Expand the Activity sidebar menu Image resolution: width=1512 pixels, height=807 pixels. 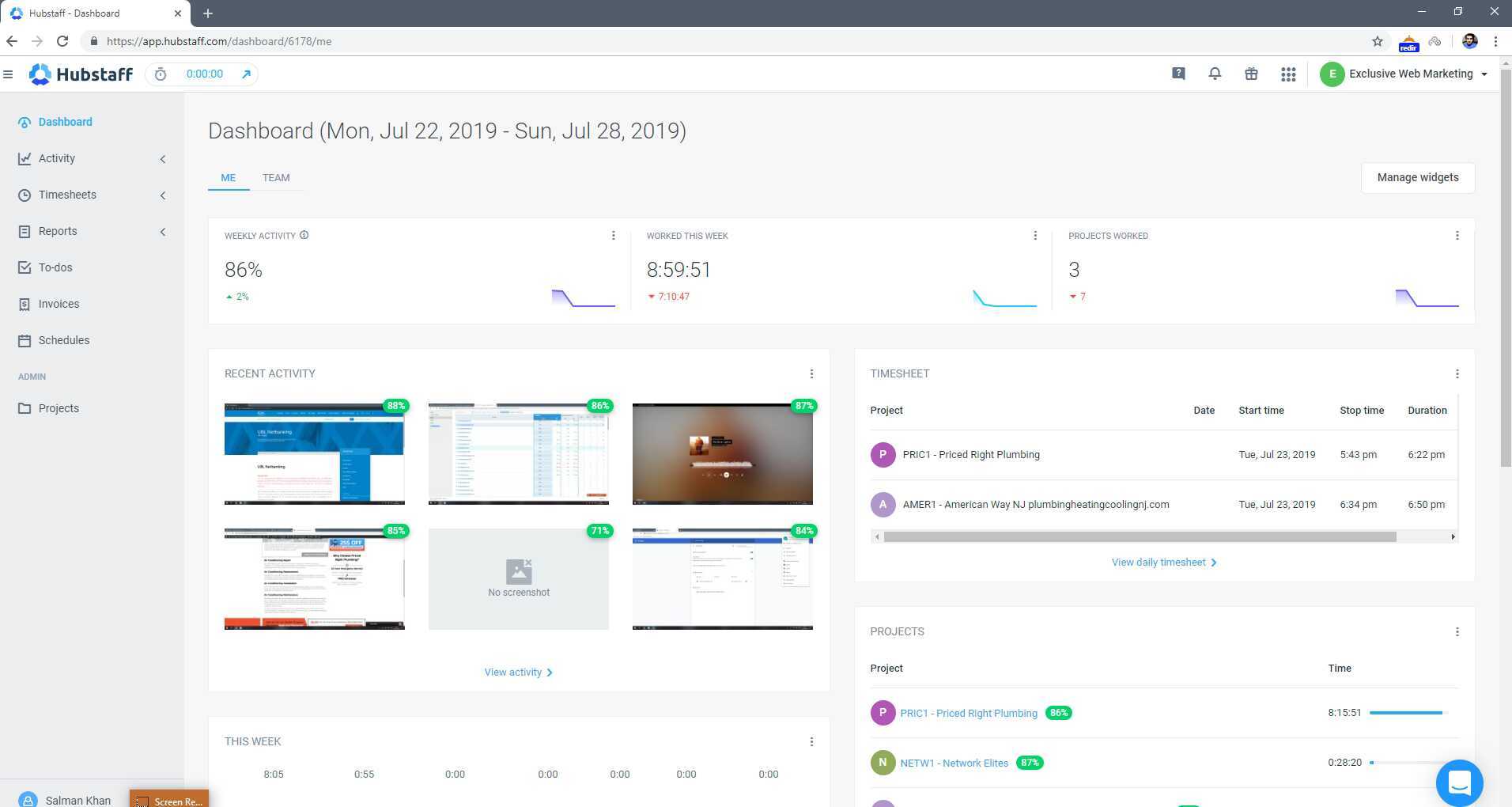163,159
